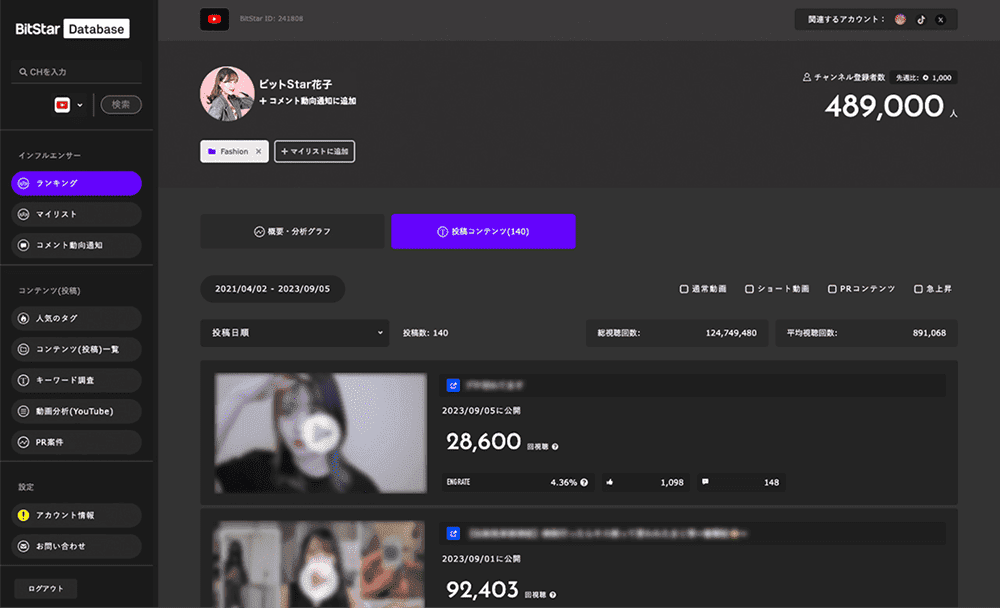Click help icon beside 28,600 回視聴
This screenshot has width=1000, height=608.
coord(555,447)
